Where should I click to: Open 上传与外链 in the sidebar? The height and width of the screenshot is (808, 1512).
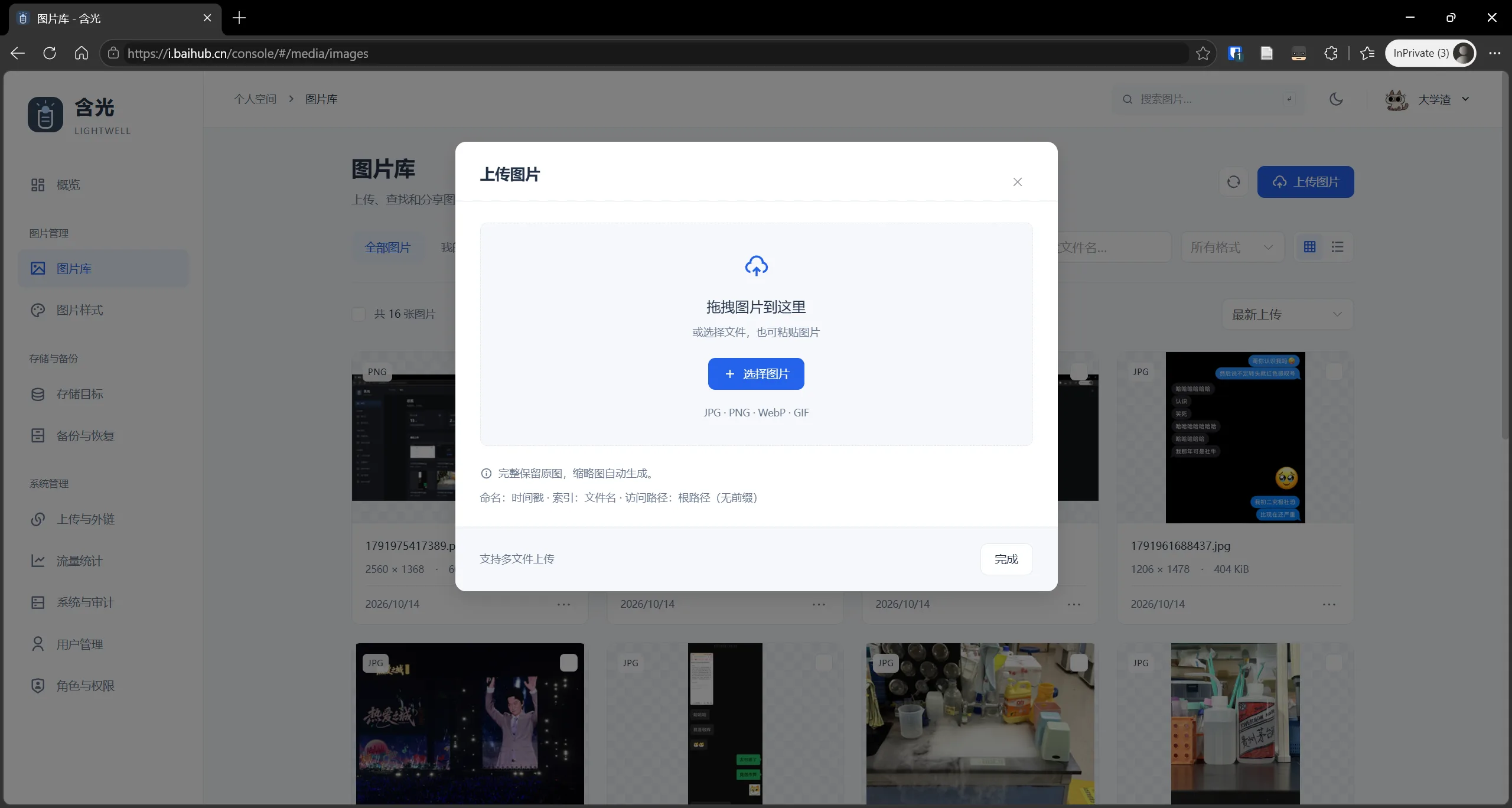click(x=103, y=519)
